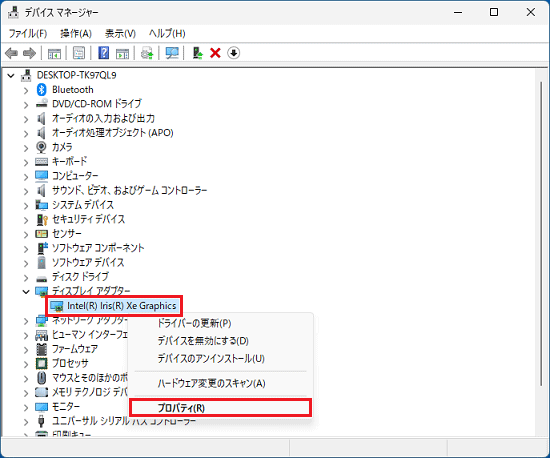Select the セキュリティ デバイス row
The height and width of the screenshot is (458, 550).
coord(88,219)
